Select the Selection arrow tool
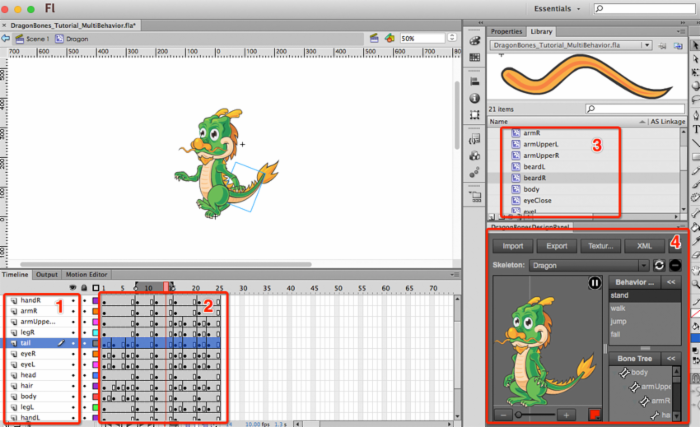The height and width of the screenshot is (427, 700). 694,45
